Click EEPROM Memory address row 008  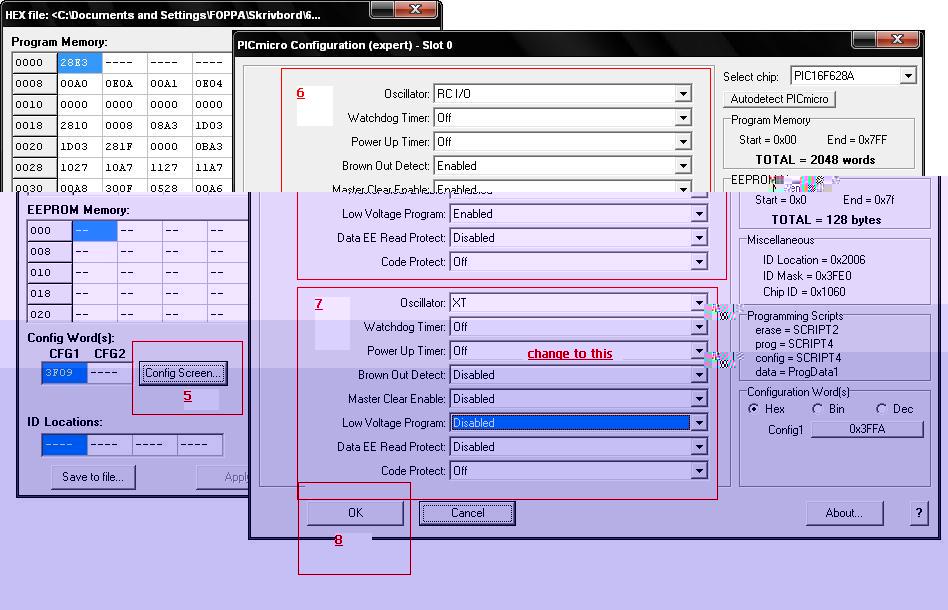[50, 251]
